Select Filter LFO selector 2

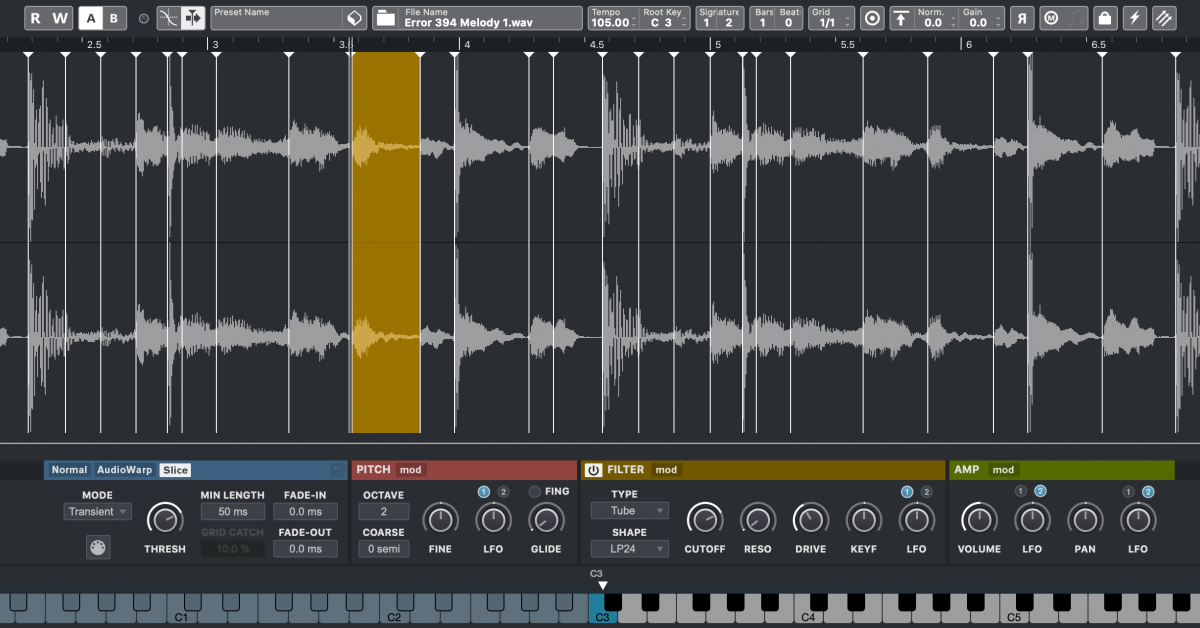pos(926,491)
